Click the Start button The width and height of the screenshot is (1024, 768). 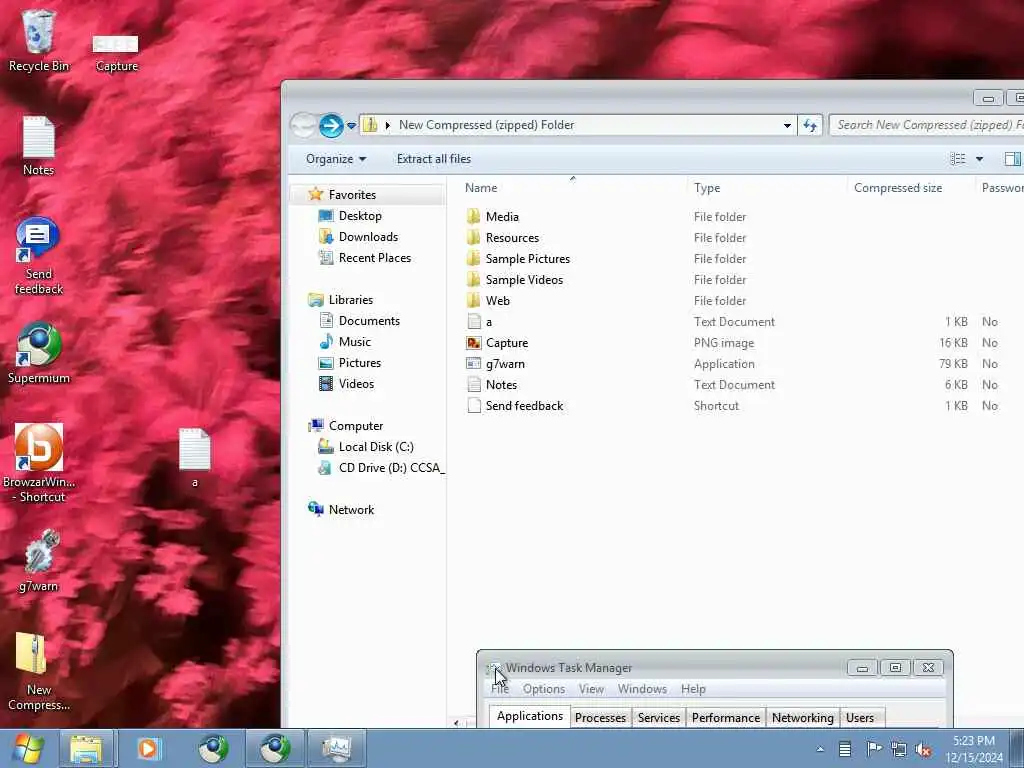click(28, 748)
